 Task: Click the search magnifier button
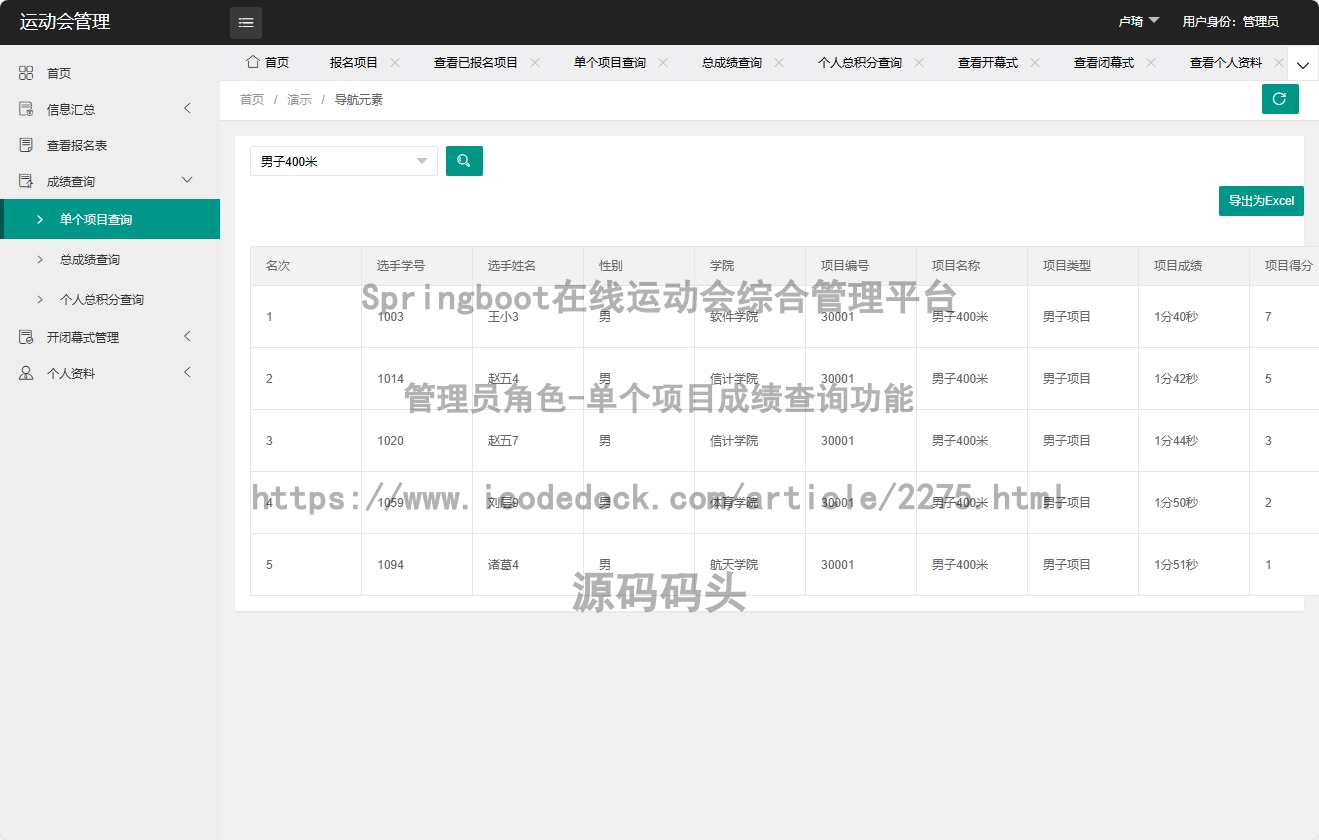(464, 161)
